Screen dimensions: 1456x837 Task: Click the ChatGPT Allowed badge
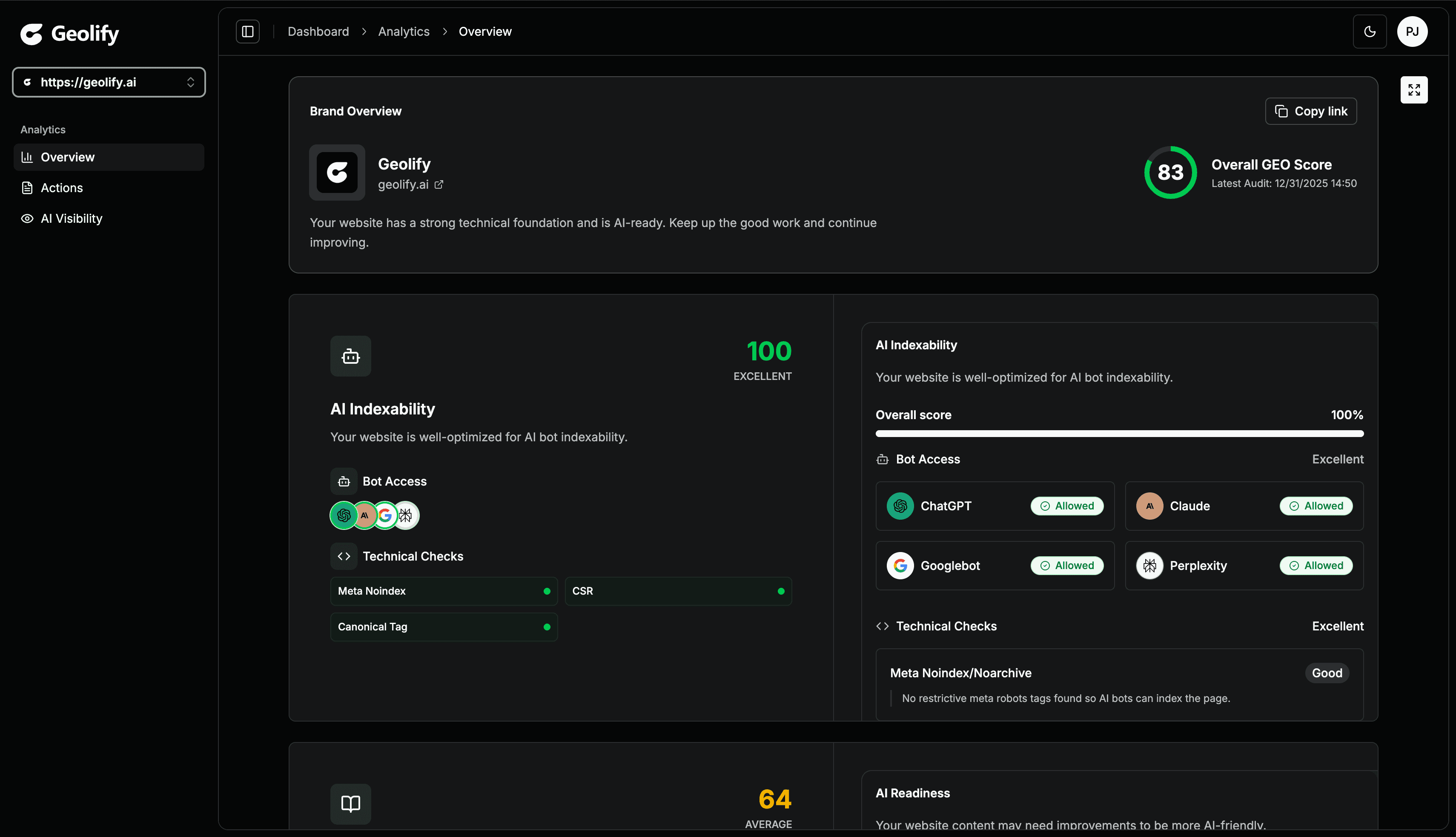(x=1067, y=506)
